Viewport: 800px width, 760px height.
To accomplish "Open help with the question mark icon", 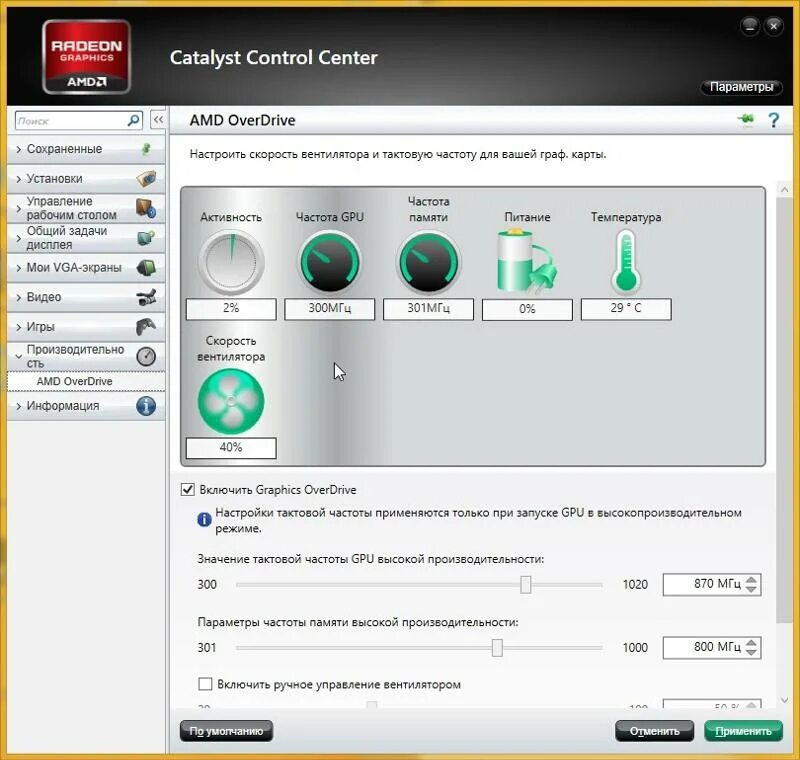I will pyautogui.click(x=773, y=120).
